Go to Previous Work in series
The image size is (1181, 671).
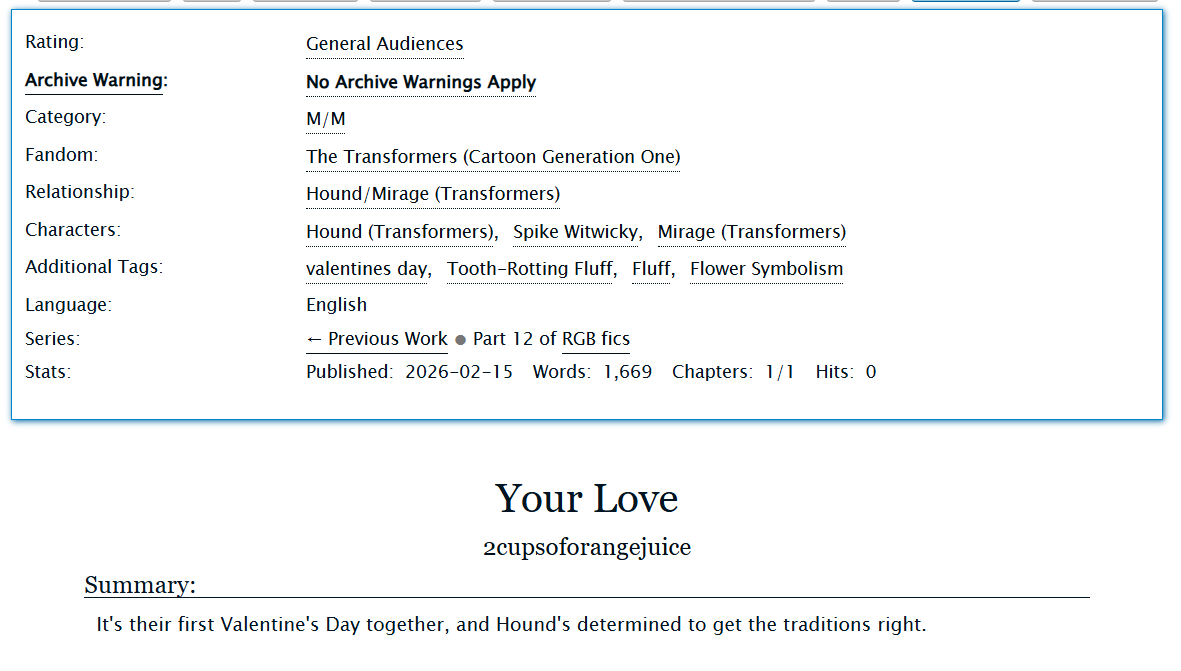point(376,339)
